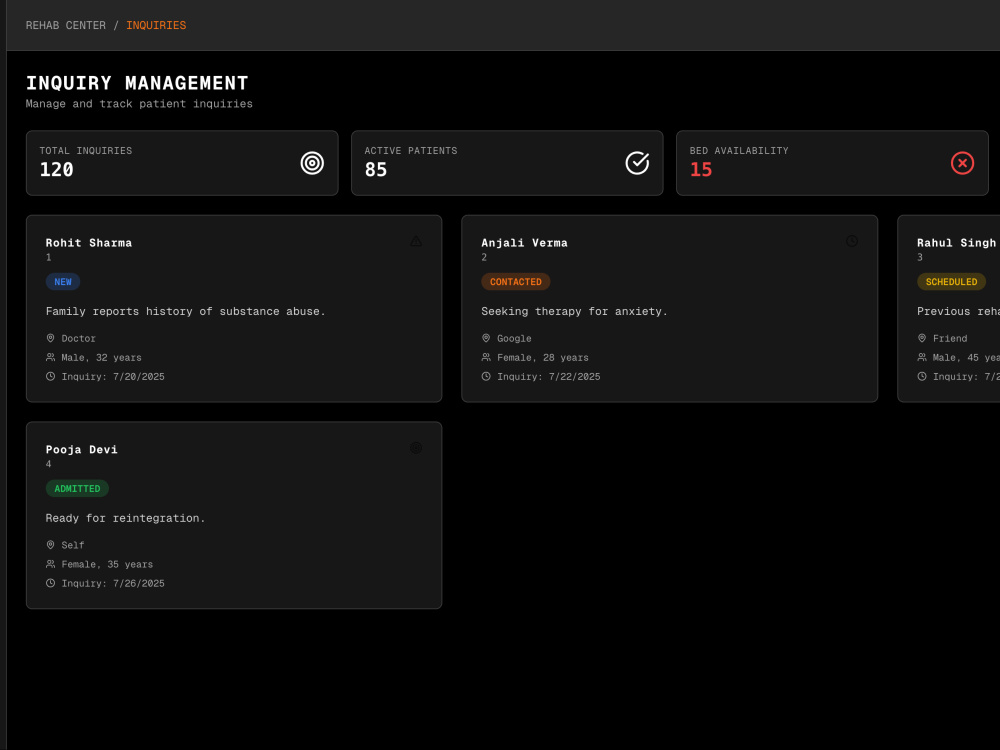Click 'Inquiry: 7/26/2025' date text
This screenshot has width=1000, height=750.
pyautogui.click(x=113, y=584)
